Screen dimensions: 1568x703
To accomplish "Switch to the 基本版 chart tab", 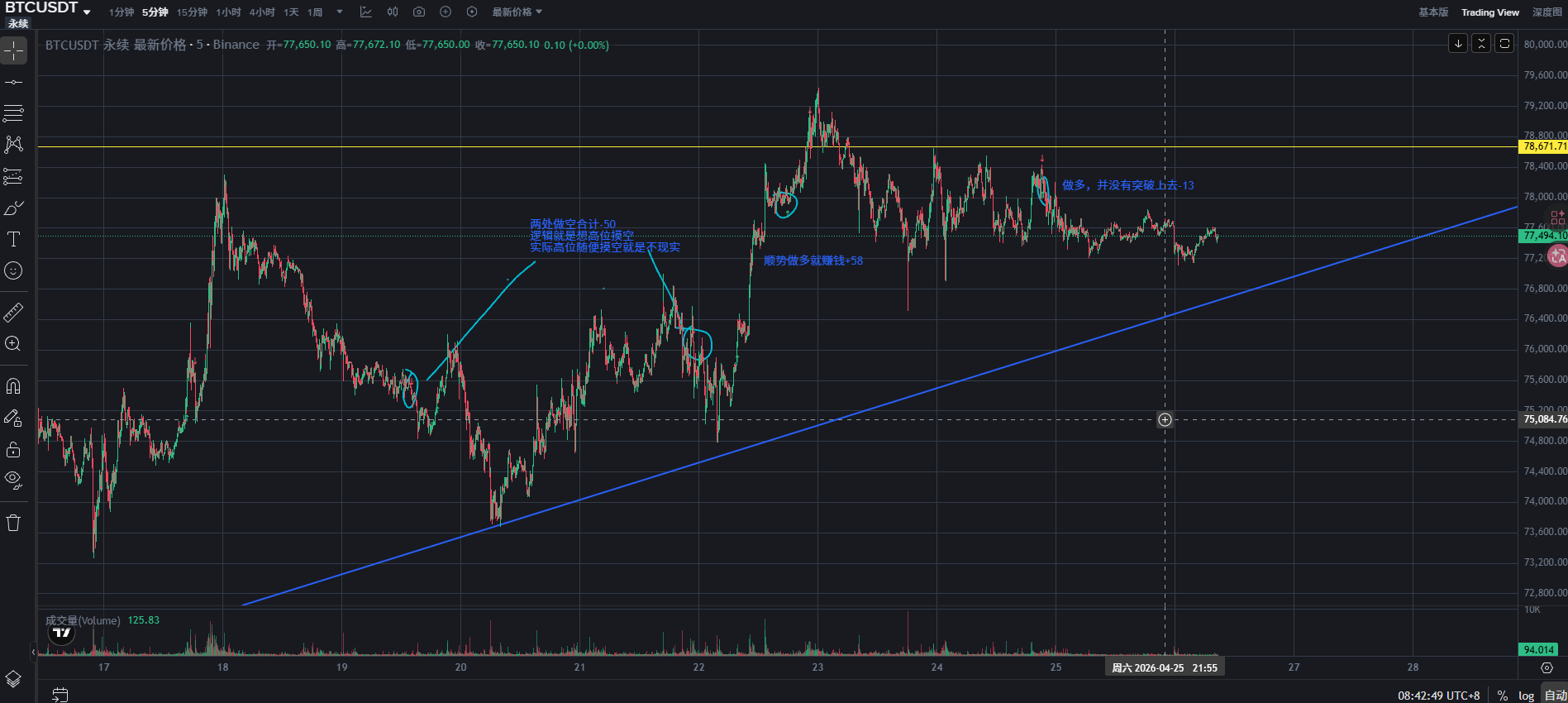I will [1433, 12].
